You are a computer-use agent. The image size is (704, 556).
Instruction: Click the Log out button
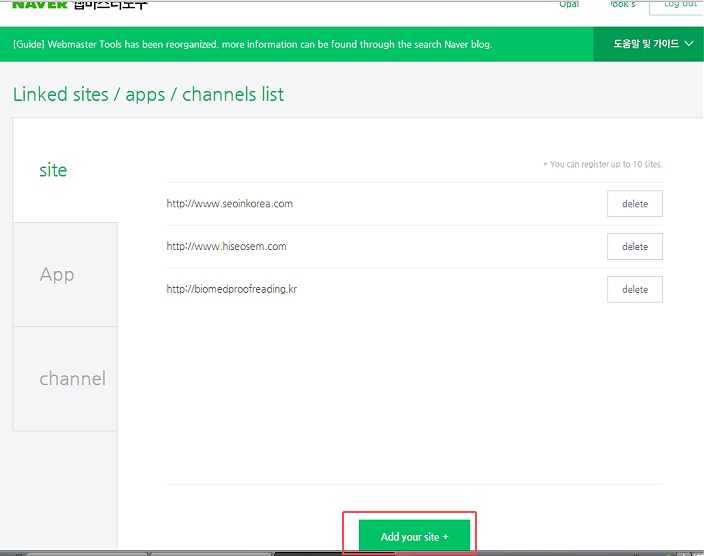678,7
